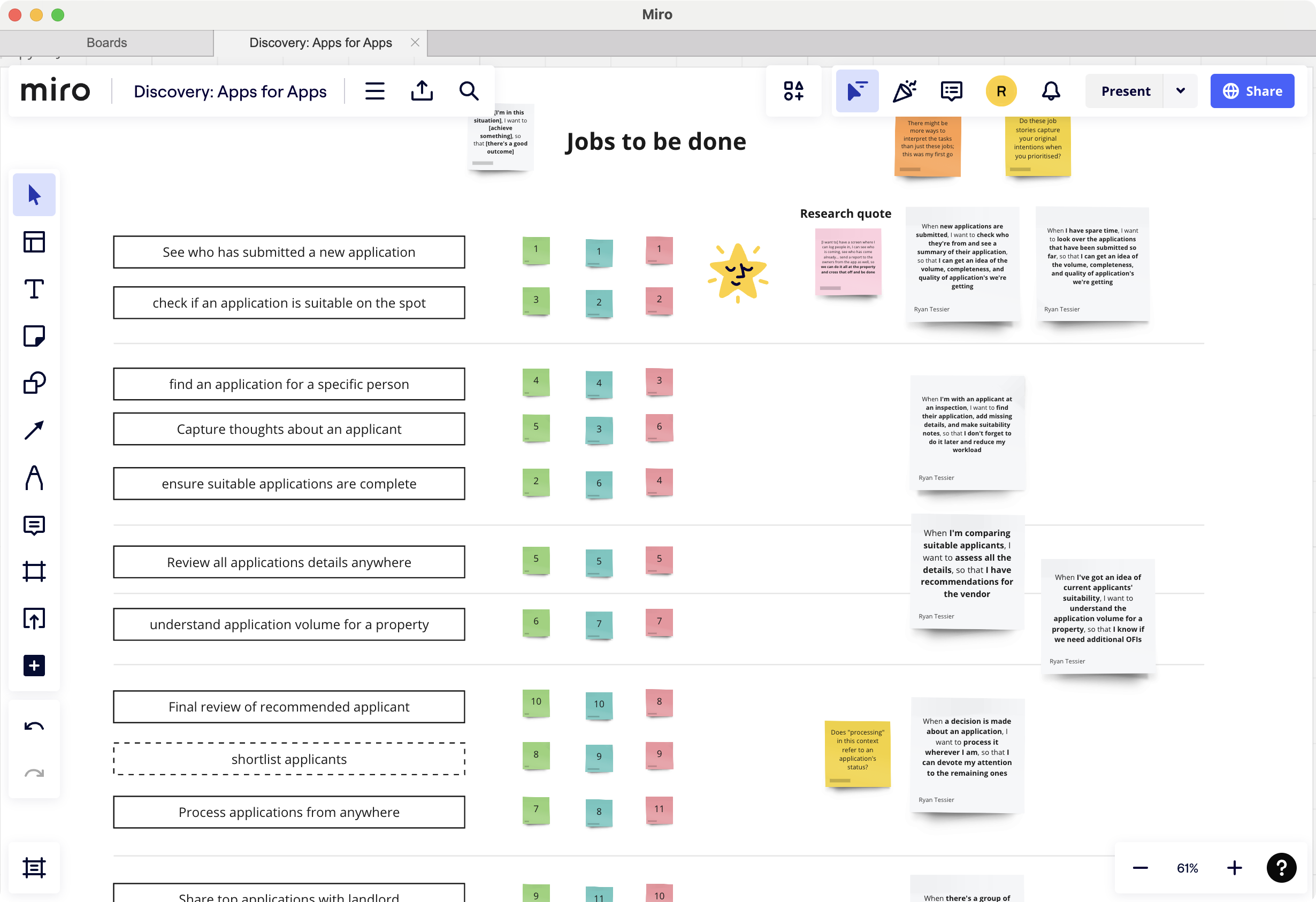
Task: Open the notifications bell
Action: 1051,90
